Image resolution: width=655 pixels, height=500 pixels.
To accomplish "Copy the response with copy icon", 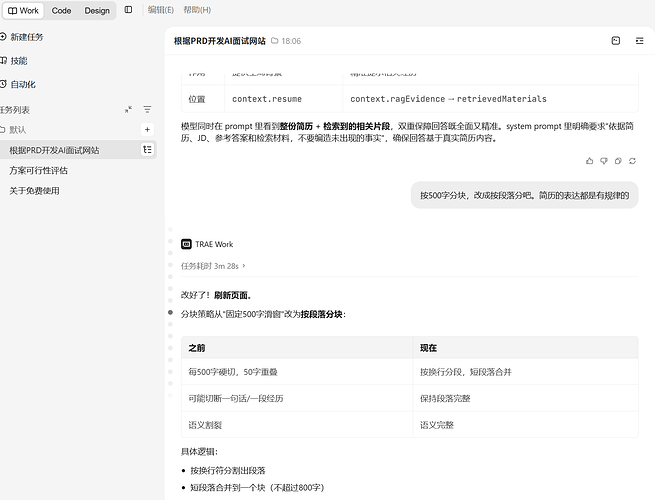I will 618,161.
